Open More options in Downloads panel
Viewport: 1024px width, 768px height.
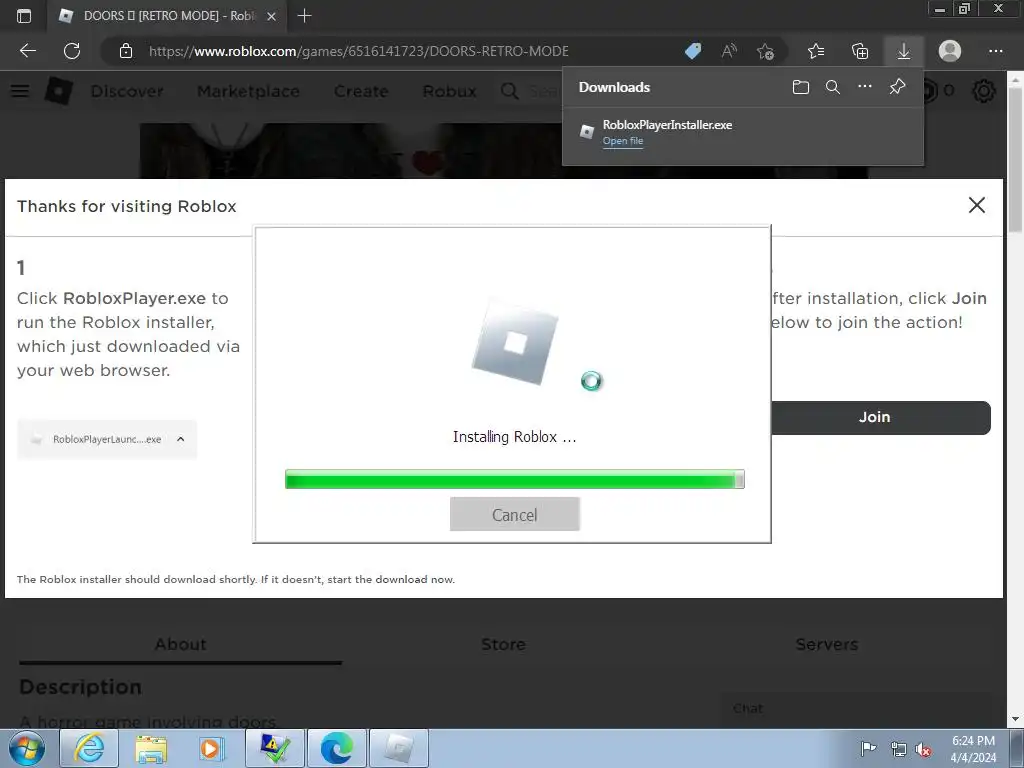tap(865, 86)
